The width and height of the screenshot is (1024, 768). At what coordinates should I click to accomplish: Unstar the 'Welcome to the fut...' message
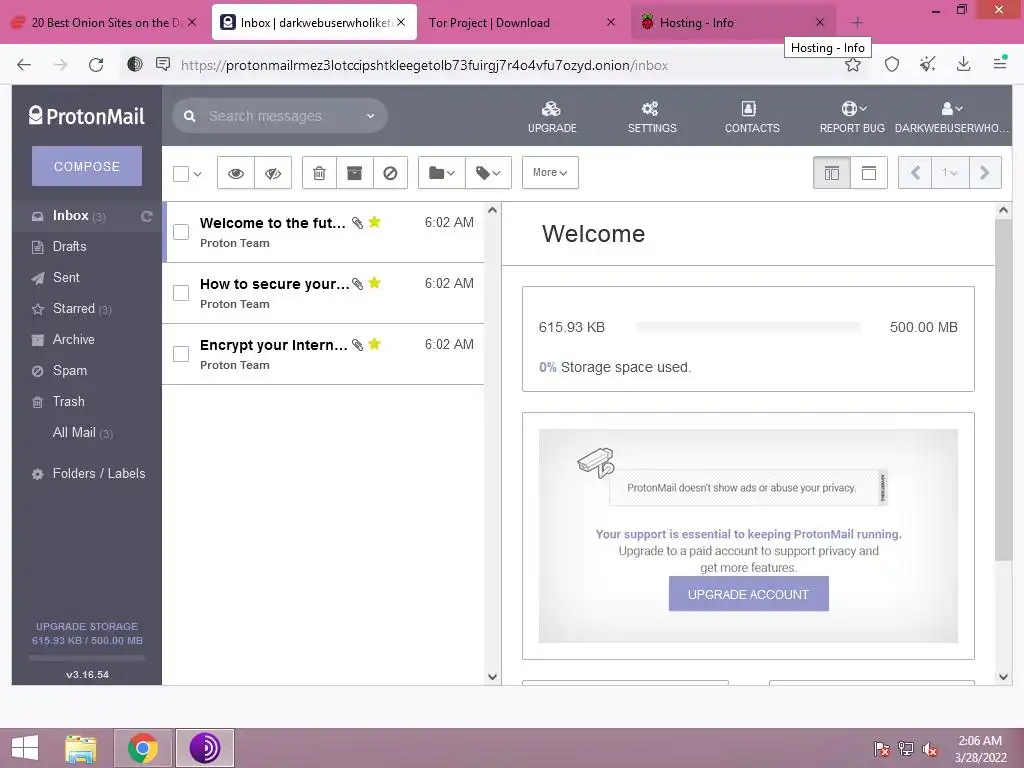(374, 222)
